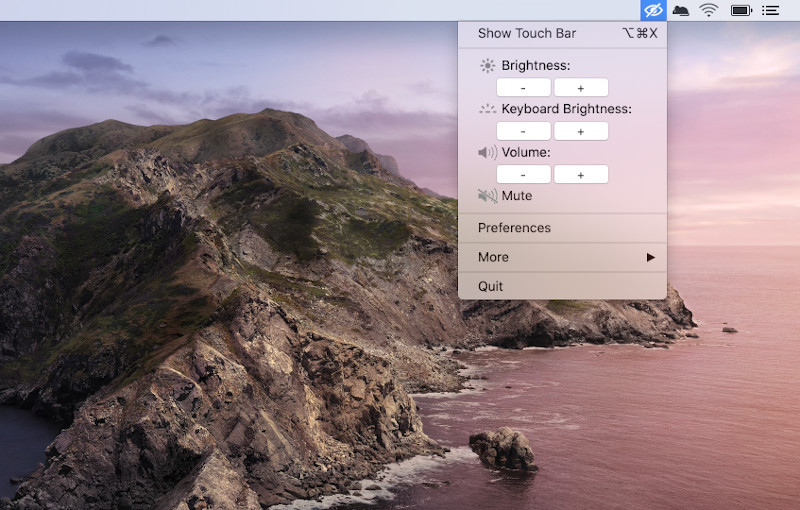
Task: Raise Keyboard Brightness with plus button
Action: coord(581,131)
